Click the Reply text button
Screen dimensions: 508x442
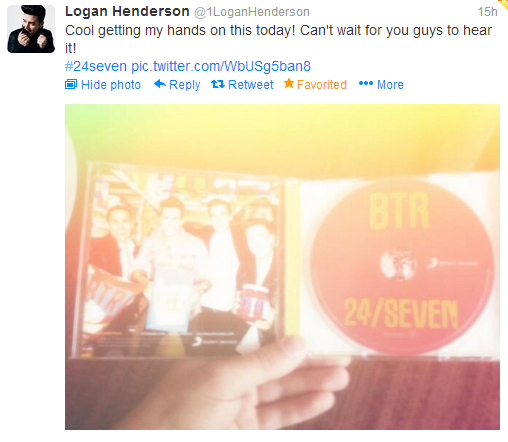coord(184,85)
